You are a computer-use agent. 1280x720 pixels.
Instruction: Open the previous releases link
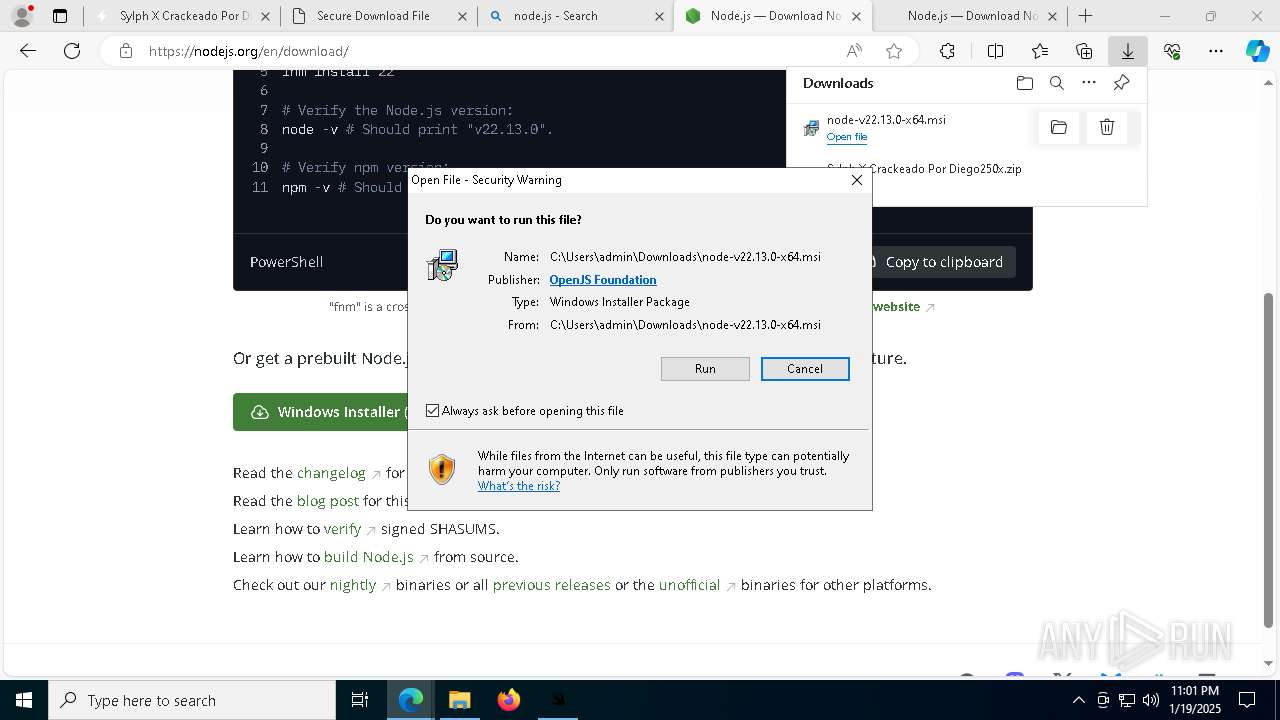pyautogui.click(x=551, y=585)
